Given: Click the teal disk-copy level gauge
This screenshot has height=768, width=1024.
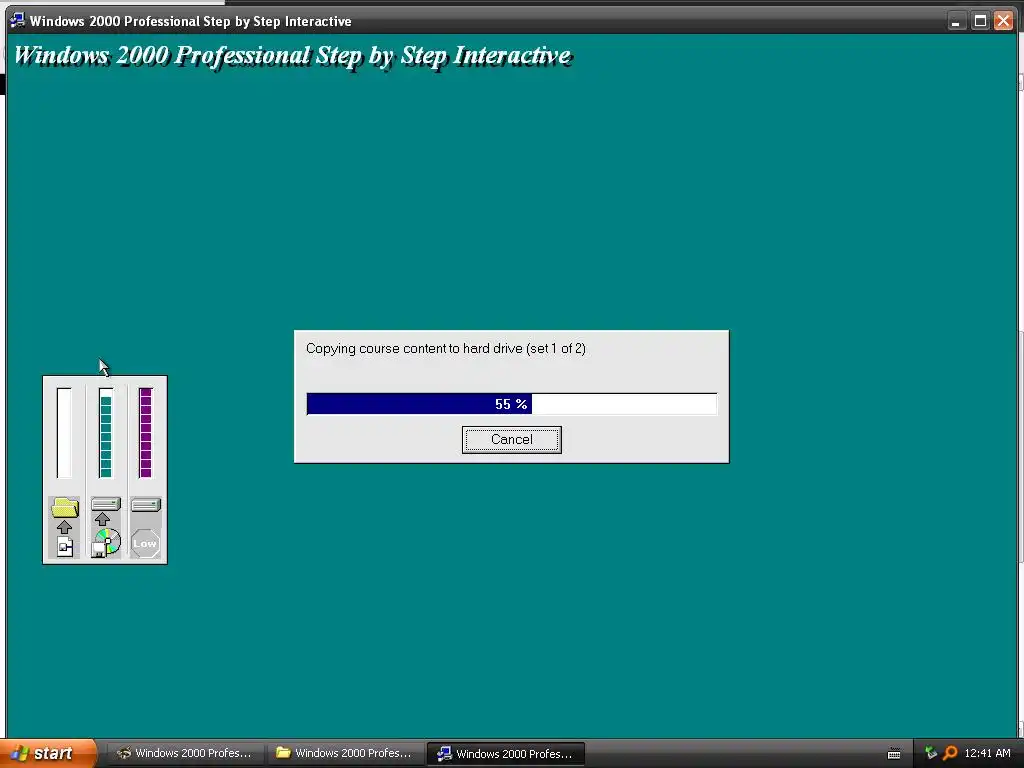Looking at the screenshot, I should tap(105, 433).
